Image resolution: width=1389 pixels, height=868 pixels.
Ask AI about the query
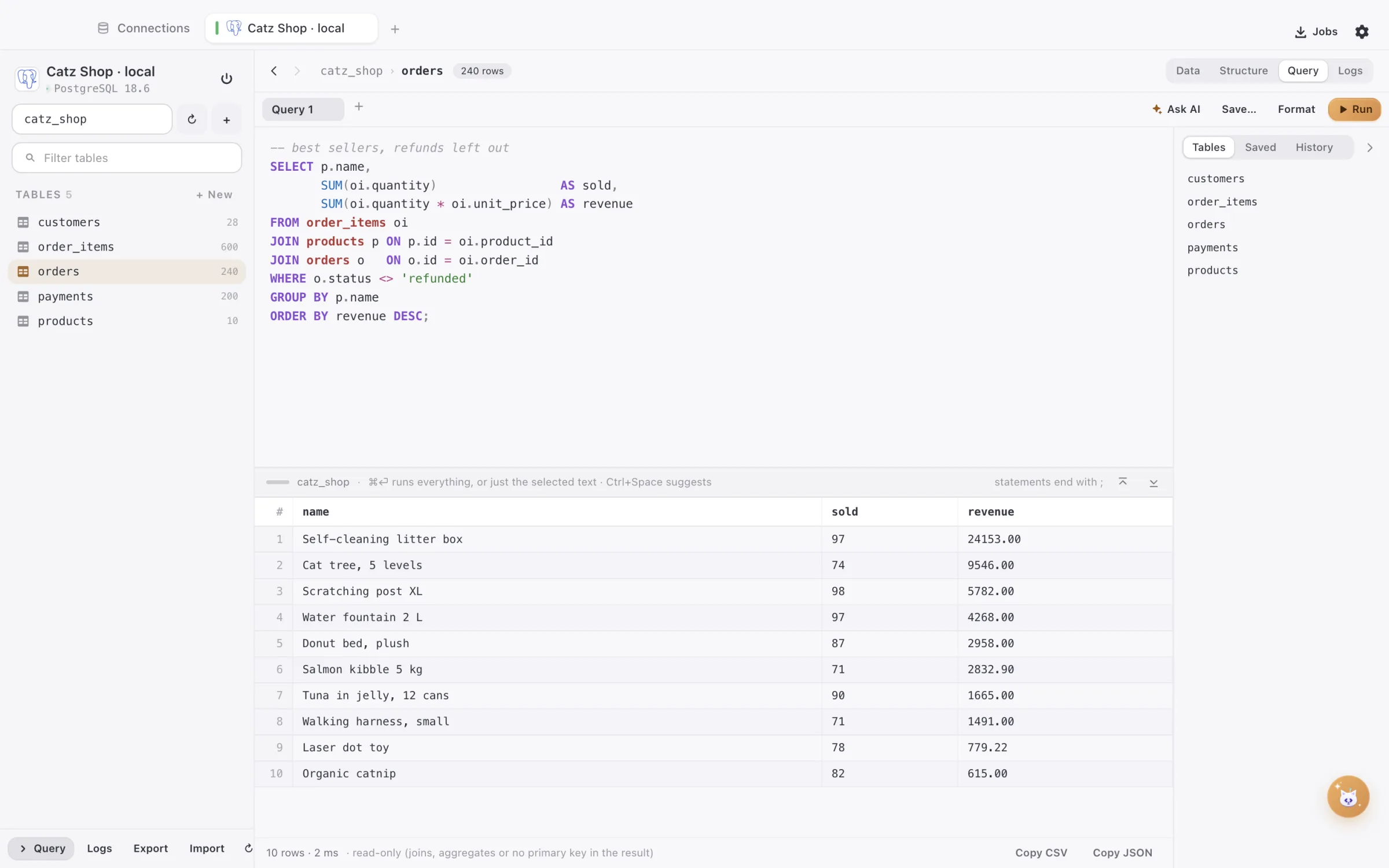[1176, 109]
